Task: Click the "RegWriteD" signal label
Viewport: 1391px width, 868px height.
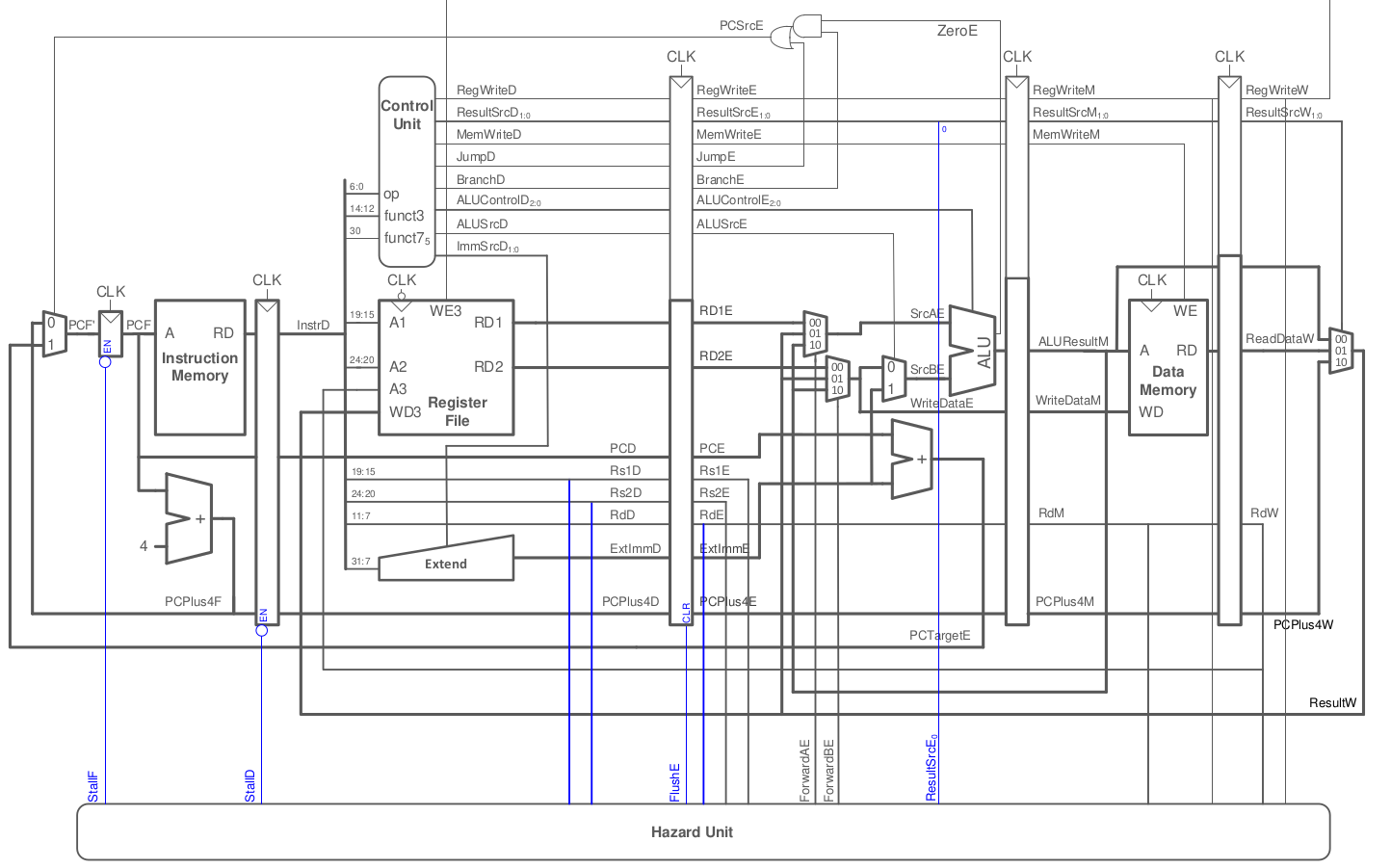Action: [x=486, y=90]
